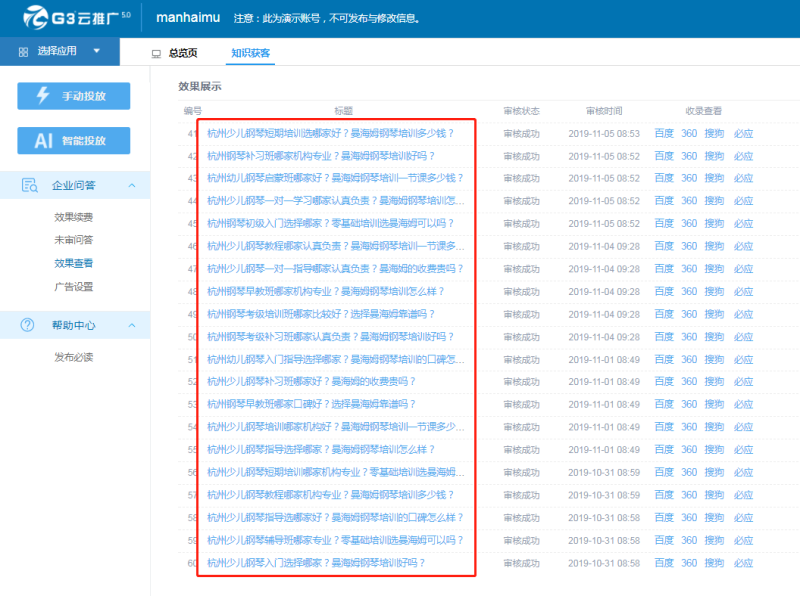
Task: Open title 杭州少儿钢琴入门选择哪家
Action: [316, 563]
